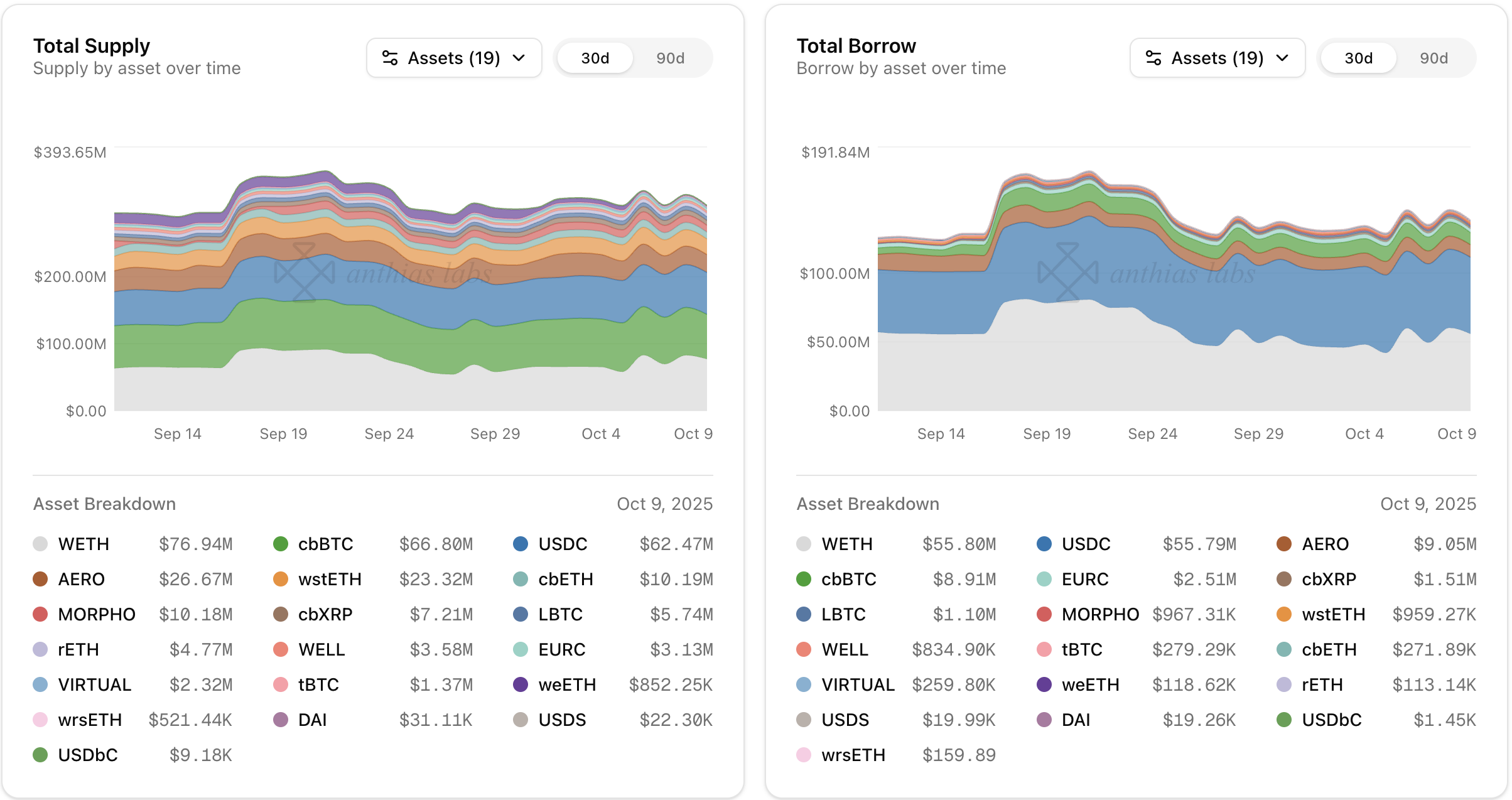Click filter sliders icon in Total Supply
Image resolution: width=1512 pixels, height=800 pixels.
(390, 58)
